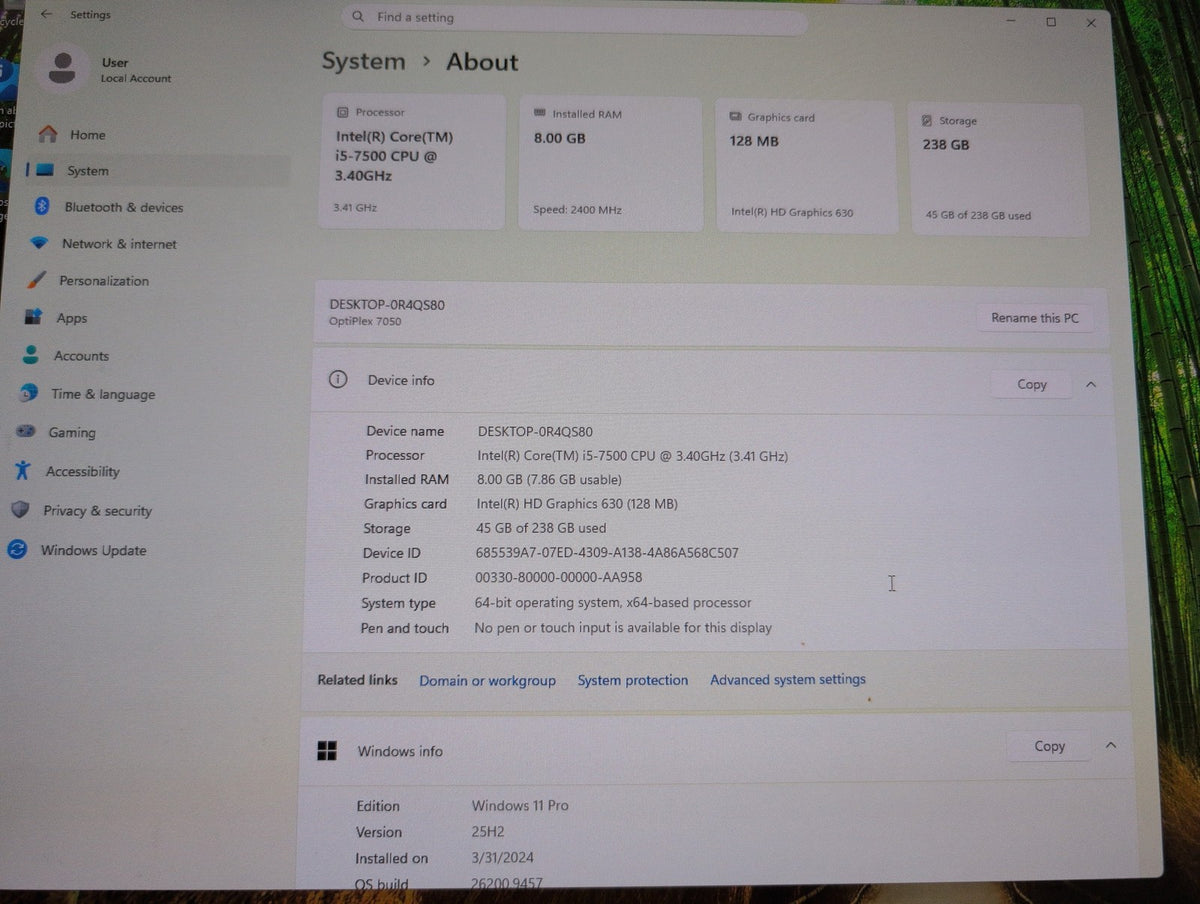This screenshot has width=1200, height=904.
Task: Click the Storage card showing 238 GB
Action: point(999,169)
